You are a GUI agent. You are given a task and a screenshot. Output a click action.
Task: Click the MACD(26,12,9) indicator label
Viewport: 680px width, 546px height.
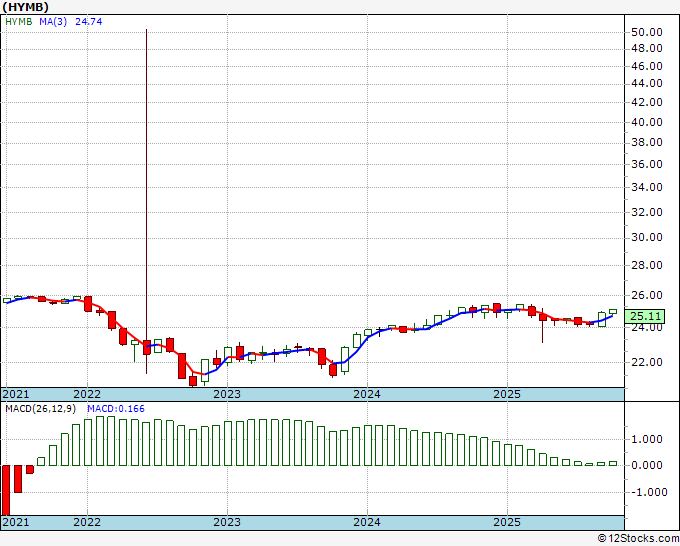(x=41, y=409)
